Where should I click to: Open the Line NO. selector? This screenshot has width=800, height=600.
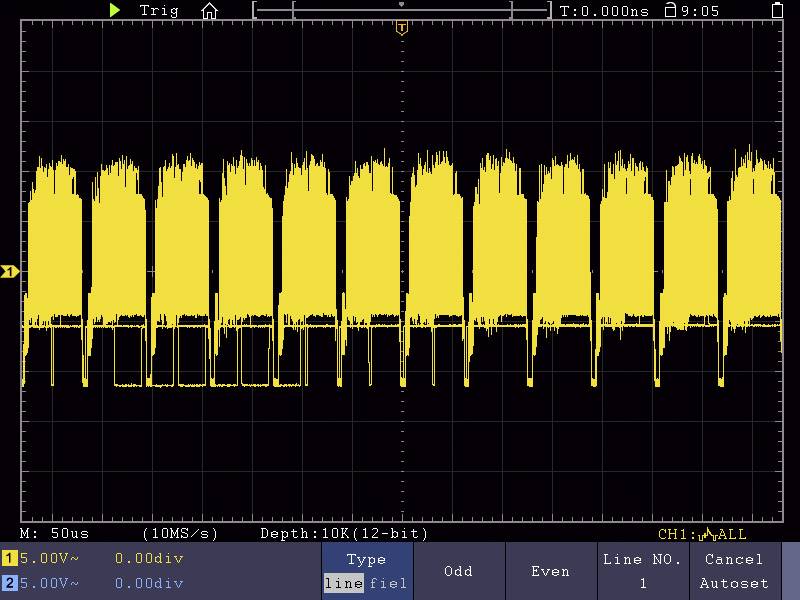[643, 571]
